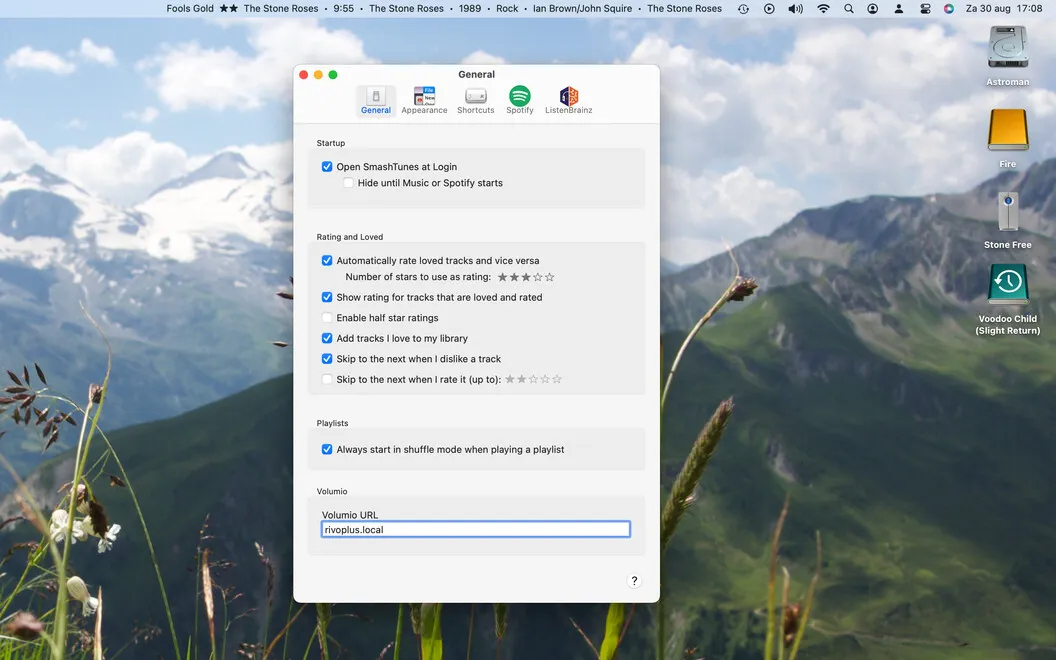Screen dimensions: 1056x660
Task: Open the Spotify settings tab
Action: pos(520,100)
